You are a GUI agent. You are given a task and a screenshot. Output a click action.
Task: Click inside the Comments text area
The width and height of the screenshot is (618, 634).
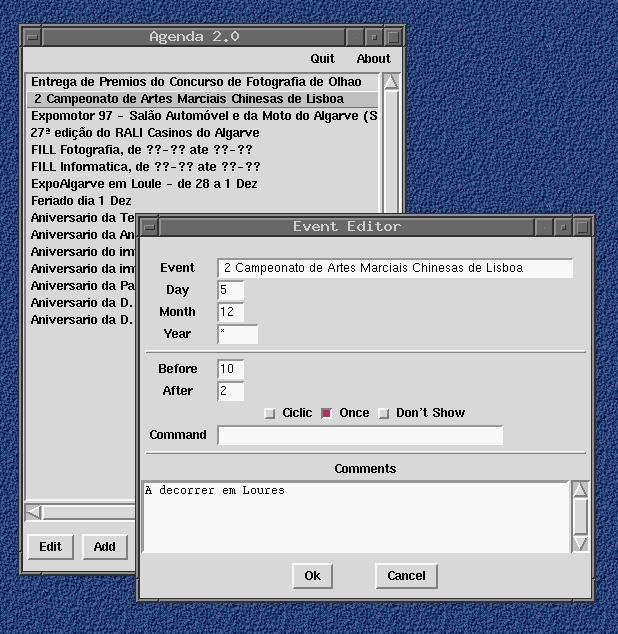[x=356, y=517]
